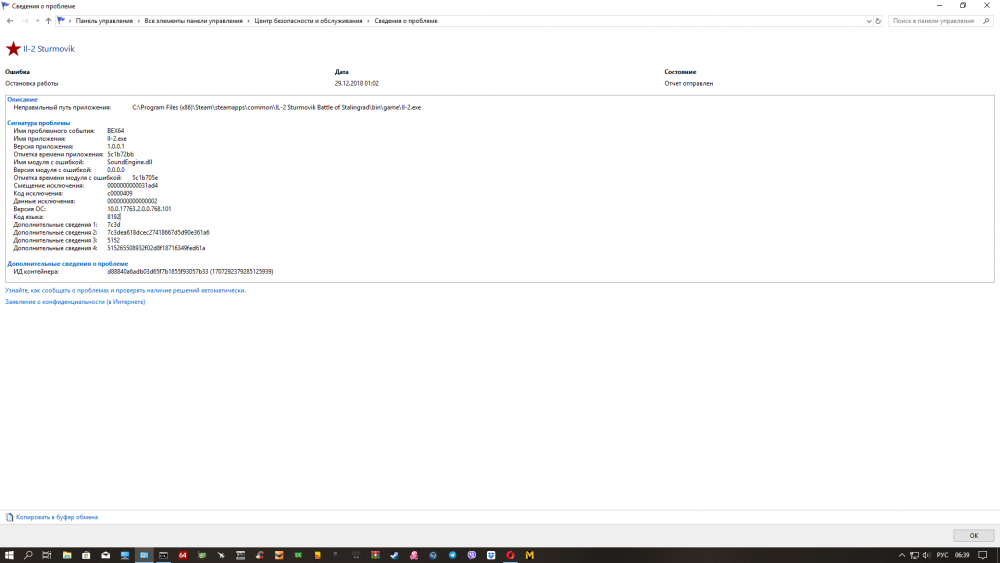The height and width of the screenshot is (563, 1000).
Task: Click the container ID value
Action: coord(190,272)
